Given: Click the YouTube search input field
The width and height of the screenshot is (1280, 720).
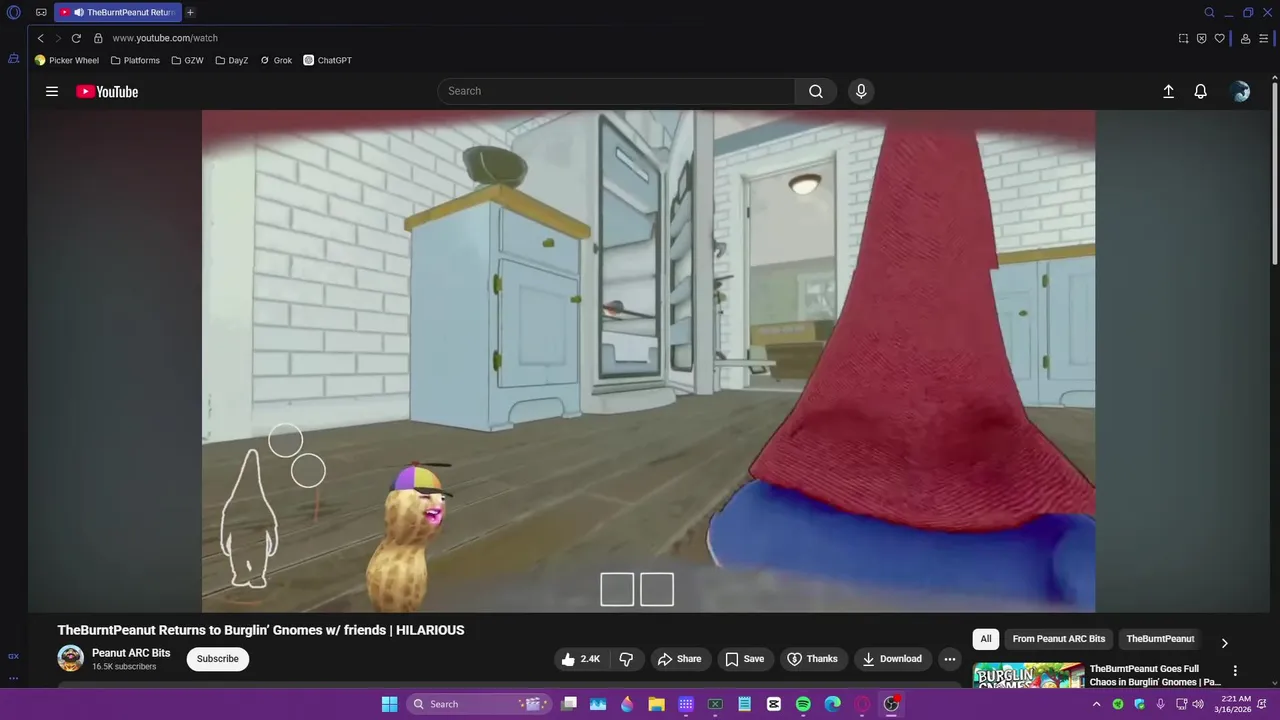Looking at the screenshot, I should 616,91.
